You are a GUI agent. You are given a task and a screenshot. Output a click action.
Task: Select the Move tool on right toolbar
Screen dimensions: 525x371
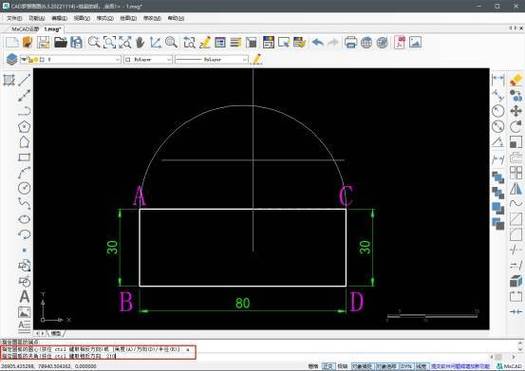pos(516,111)
